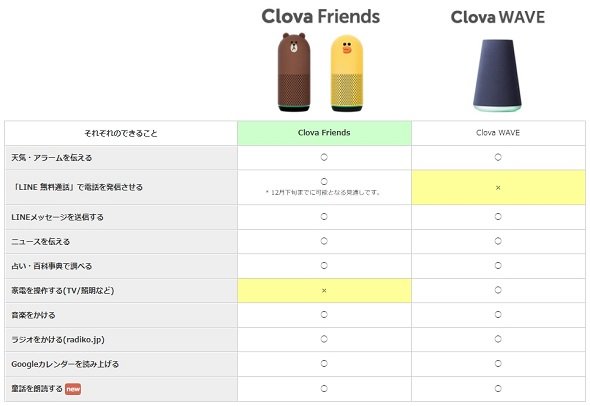Click Clova WAVE circle for 童話を朗読する
590x406 pixels.
[498, 389]
